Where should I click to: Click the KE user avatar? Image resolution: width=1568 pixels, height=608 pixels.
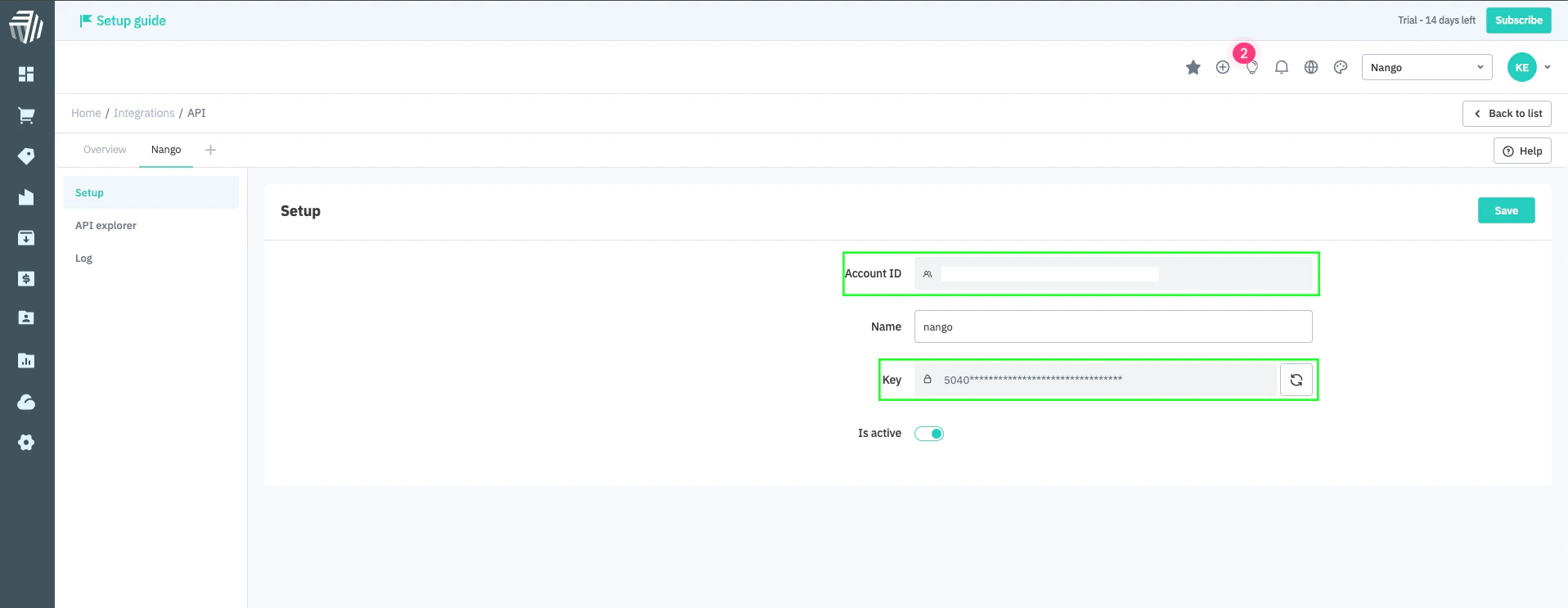[x=1522, y=67]
